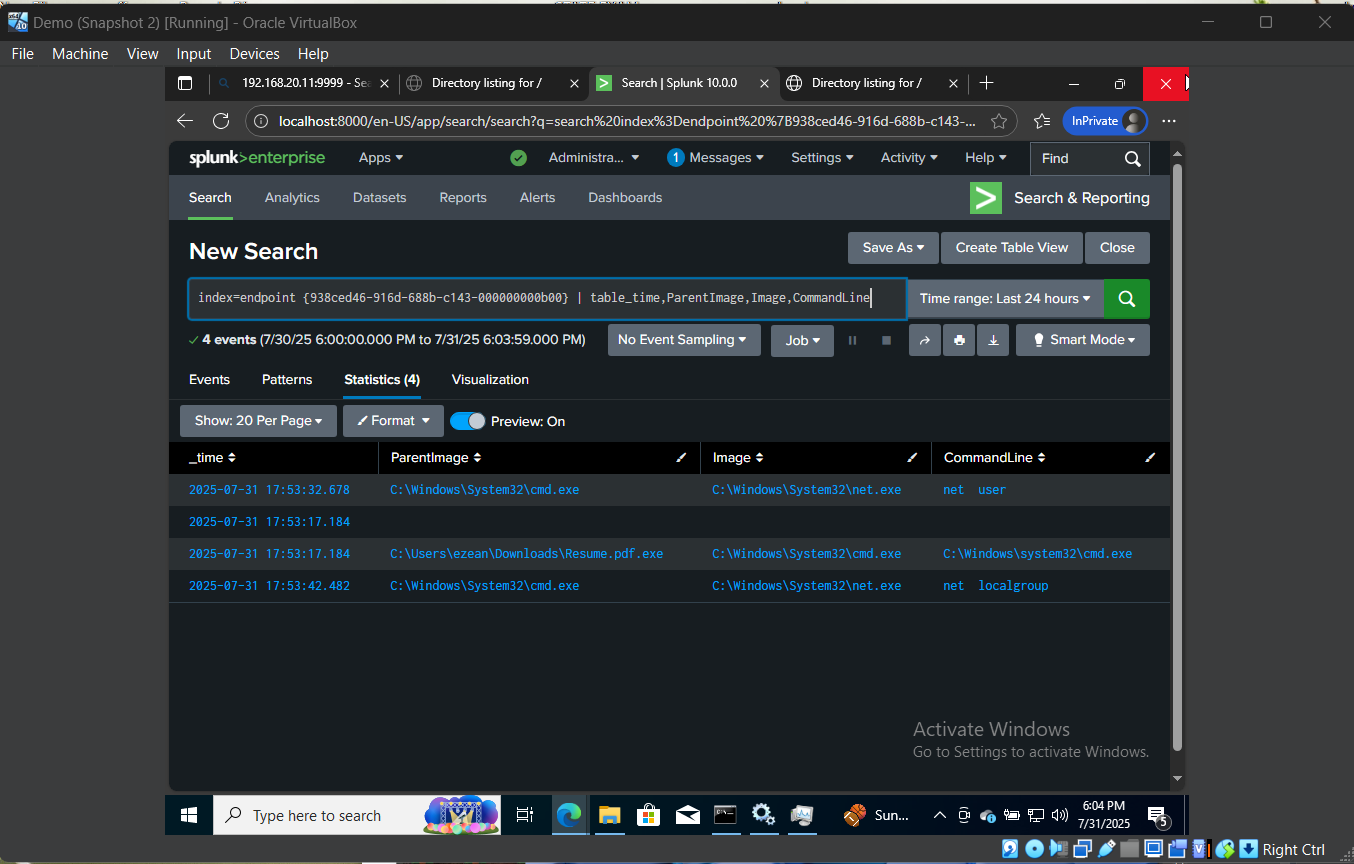Open the Devices menu of VirtualBox
The image size is (1354, 864).
tap(254, 53)
